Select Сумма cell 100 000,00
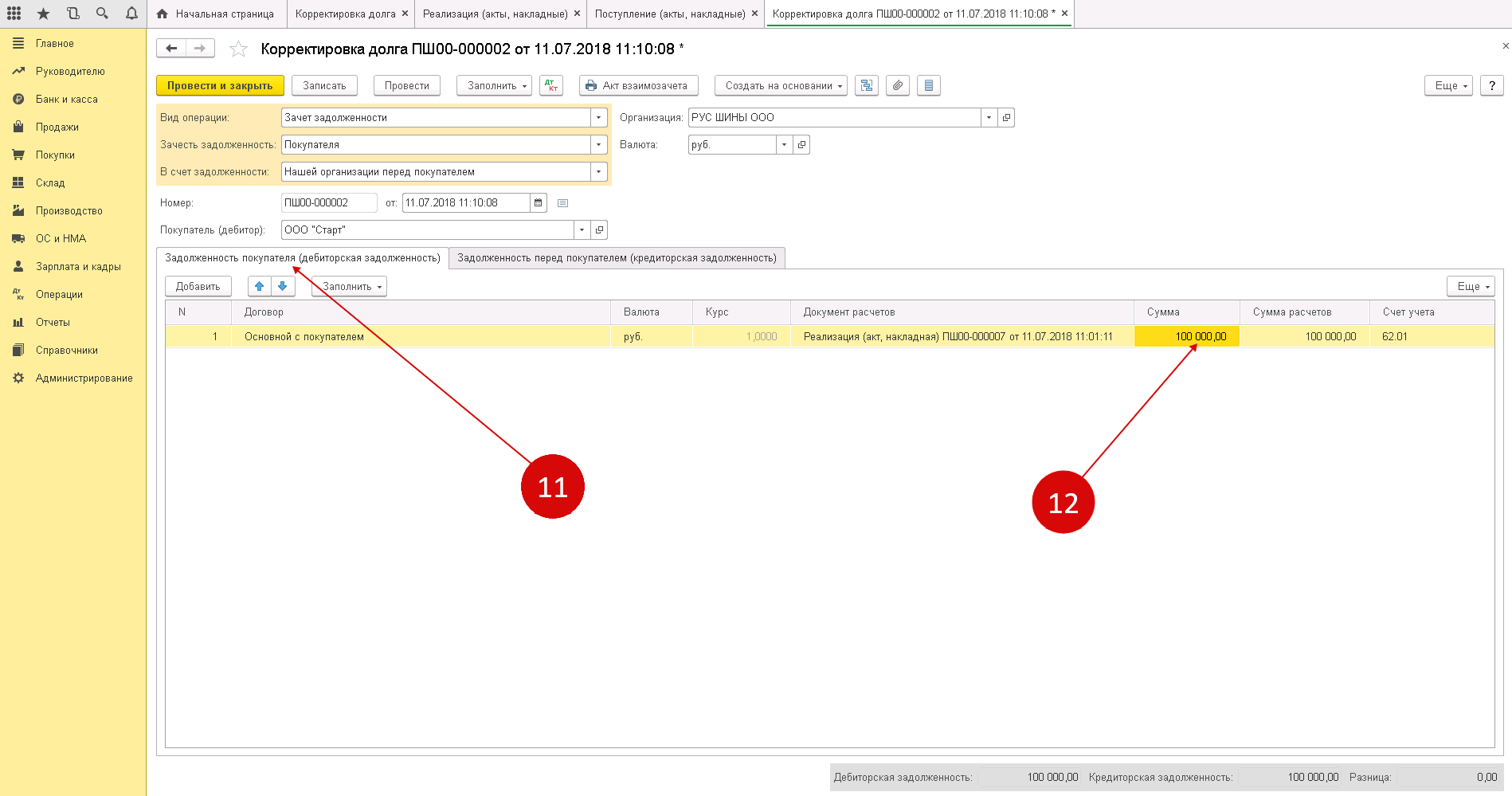The image size is (1512, 796). pos(1187,337)
